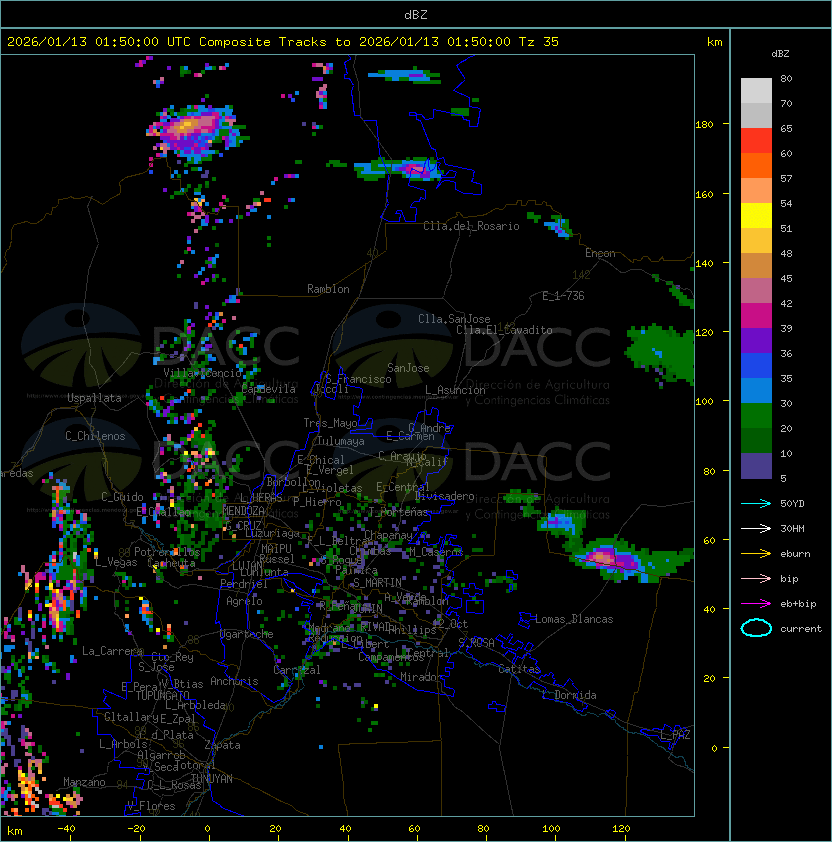Image resolution: width=832 pixels, height=842 pixels.
Task: Click the 'C_Guido' map label
Action: pyautogui.click(x=122, y=497)
